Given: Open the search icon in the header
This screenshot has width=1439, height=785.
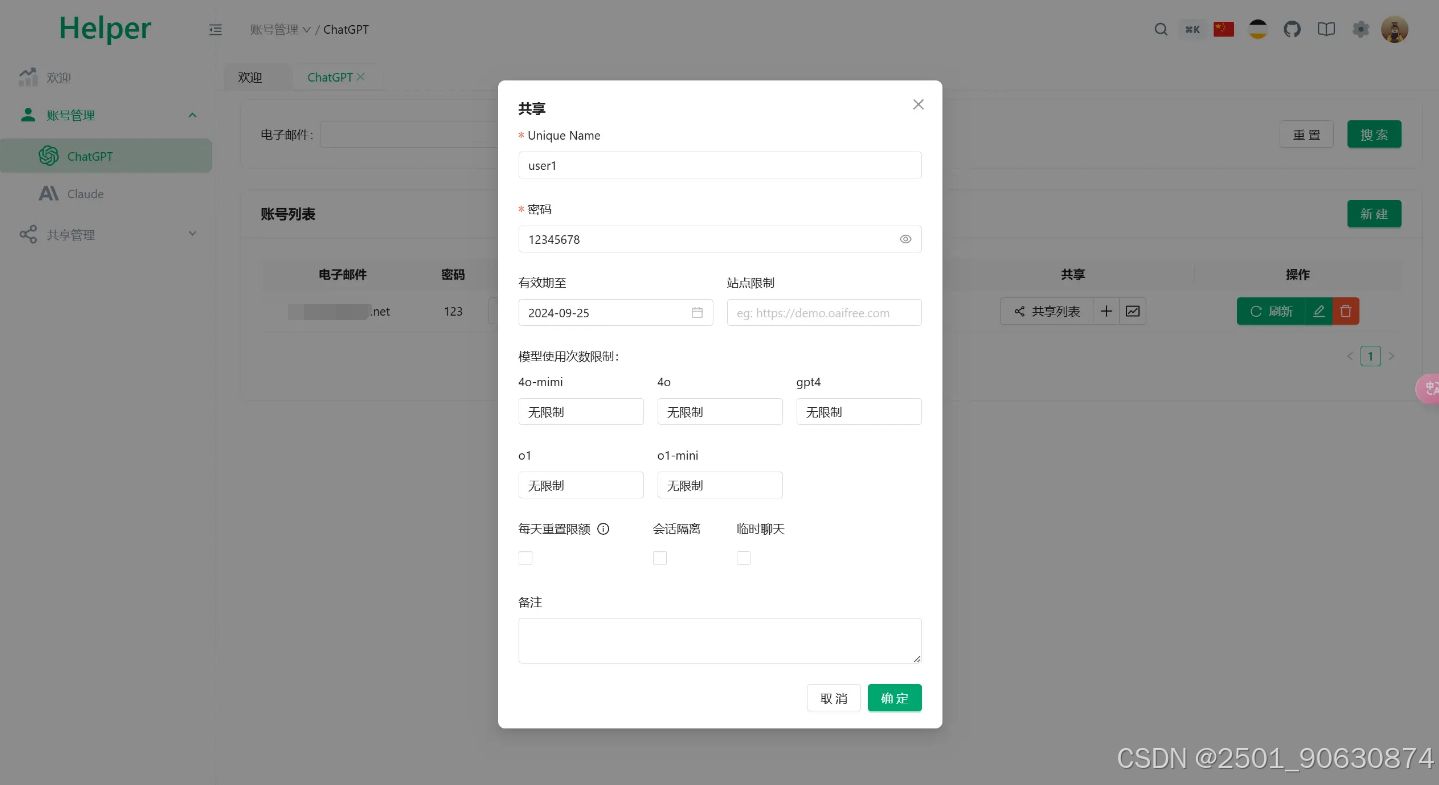Looking at the screenshot, I should pos(1160,29).
